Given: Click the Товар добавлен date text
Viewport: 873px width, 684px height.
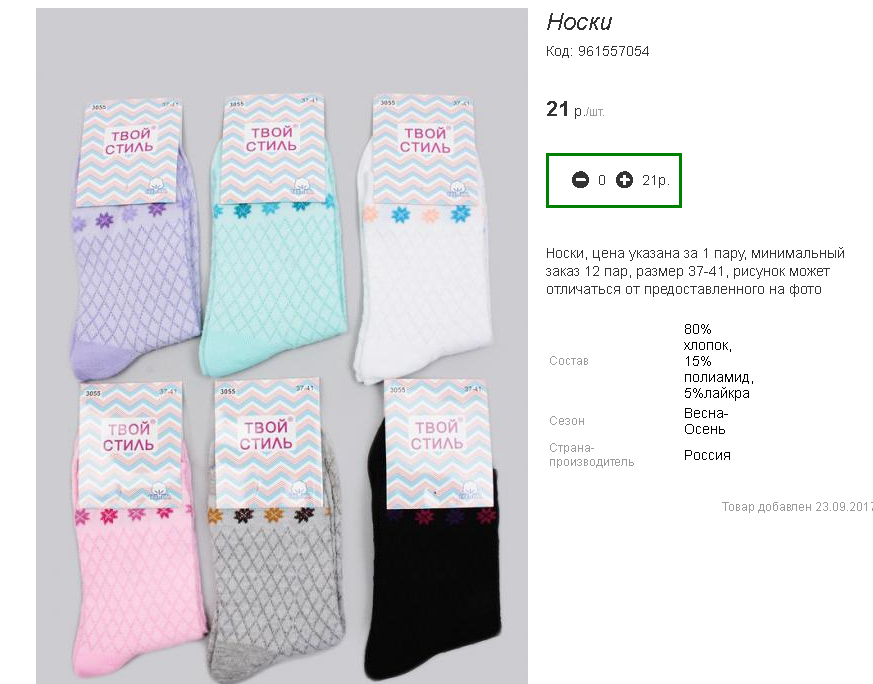Looking at the screenshot, I should (x=797, y=507).
